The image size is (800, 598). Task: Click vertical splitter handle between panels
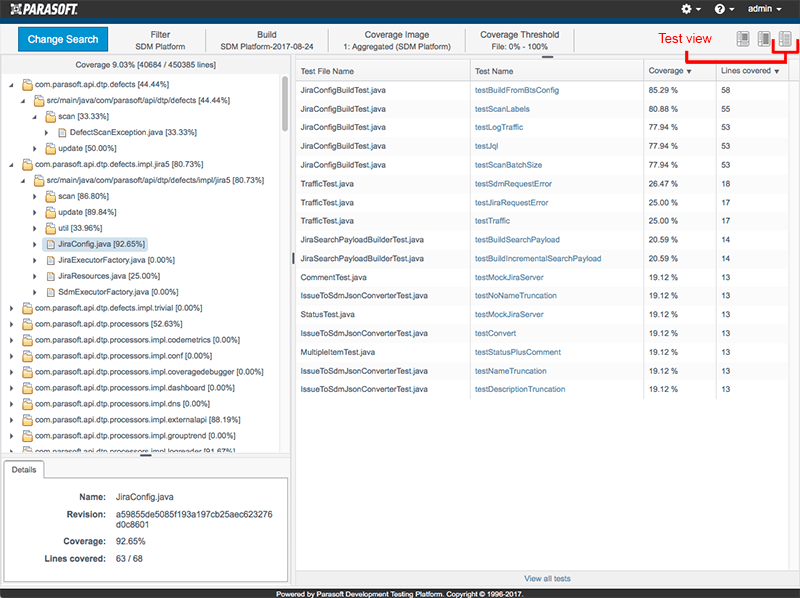(x=293, y=258)
